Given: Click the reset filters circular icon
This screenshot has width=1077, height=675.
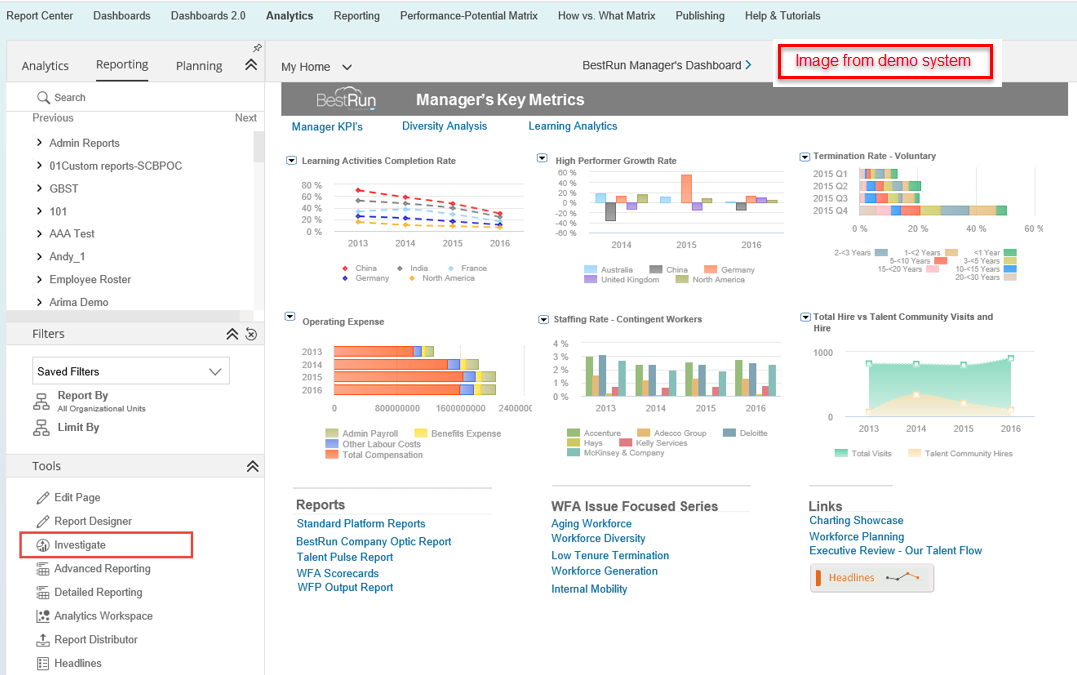Looking at the screenshot, I should point(251,334).
